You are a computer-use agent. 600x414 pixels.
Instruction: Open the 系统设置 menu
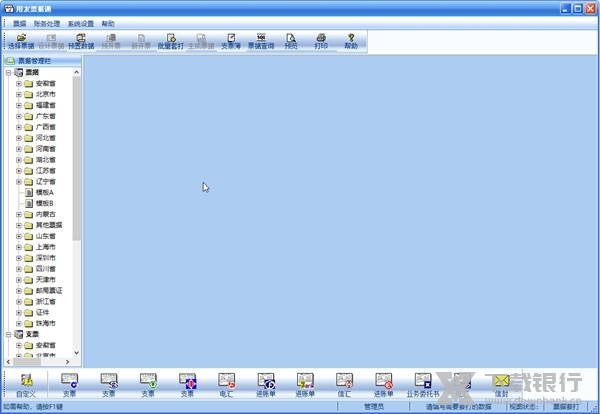tap(81, 23)
